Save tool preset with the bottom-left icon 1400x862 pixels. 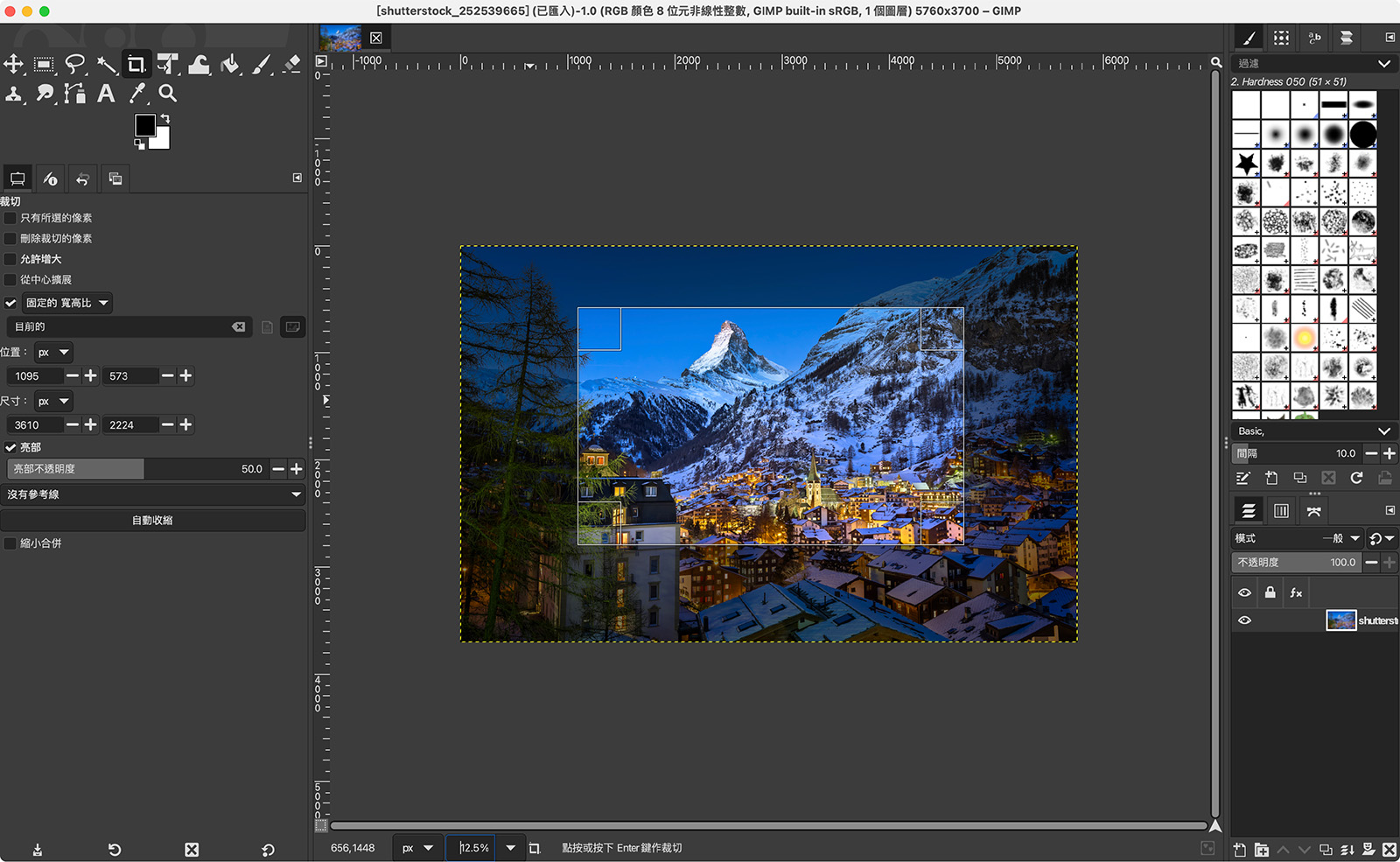coord(38,850)
